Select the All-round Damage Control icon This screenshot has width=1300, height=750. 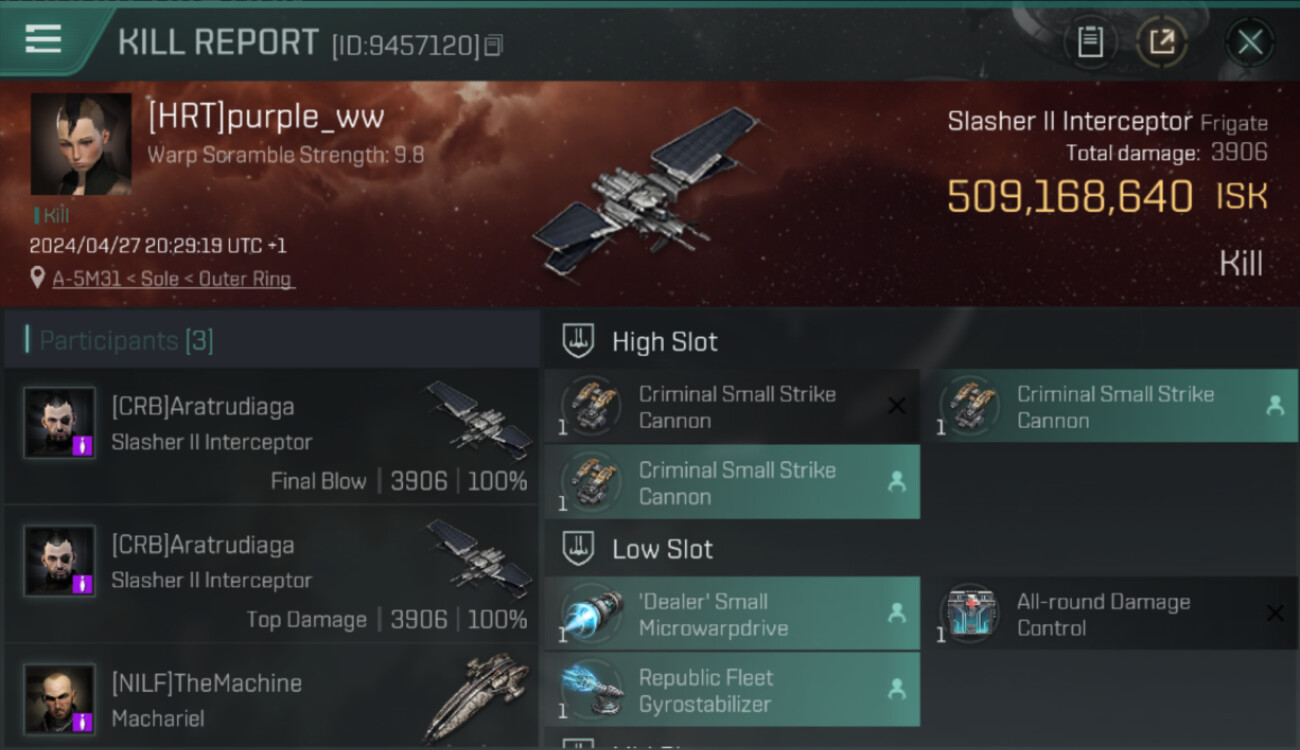(x=970, y=614)
